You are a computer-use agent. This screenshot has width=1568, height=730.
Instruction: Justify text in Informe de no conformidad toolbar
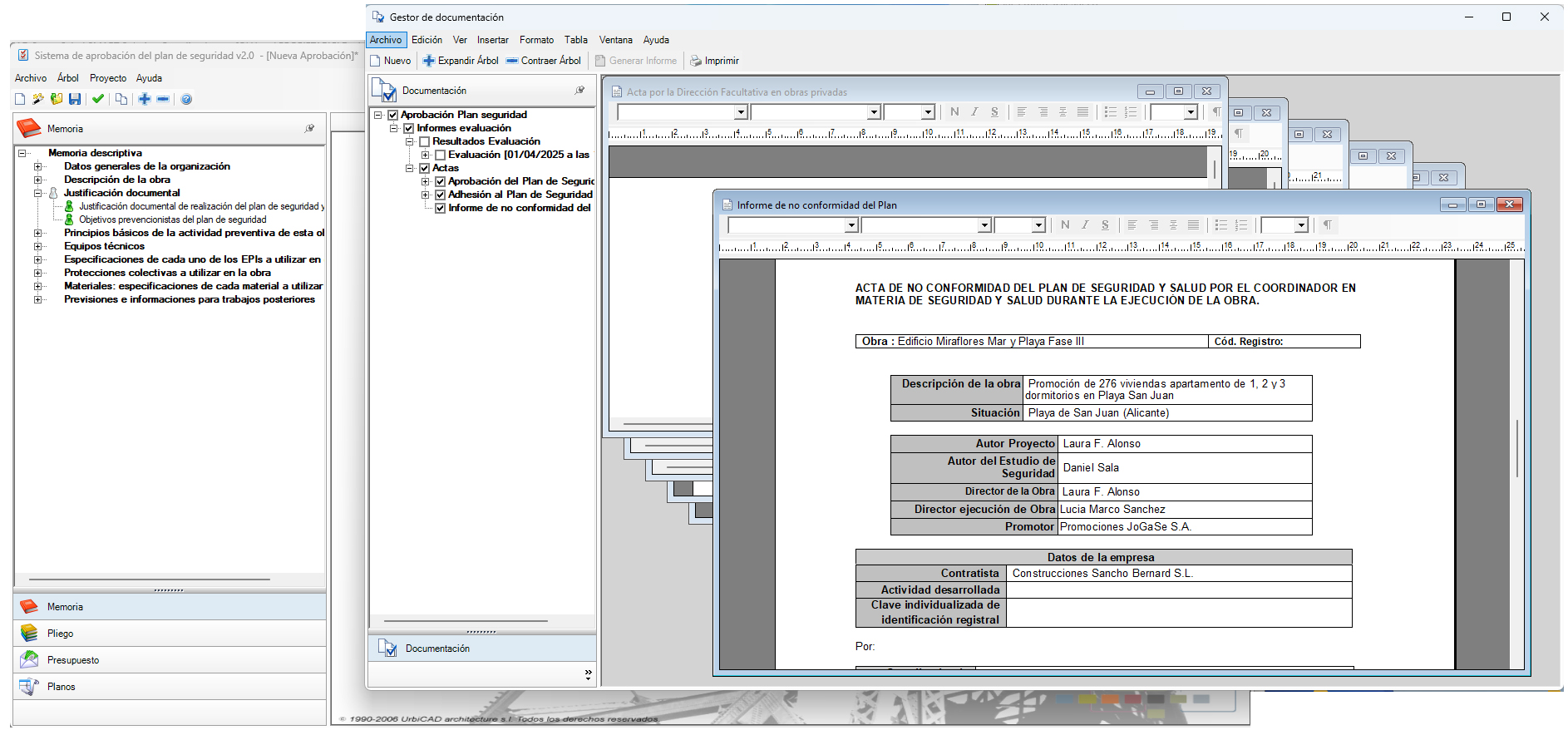tap(1193, 225)
